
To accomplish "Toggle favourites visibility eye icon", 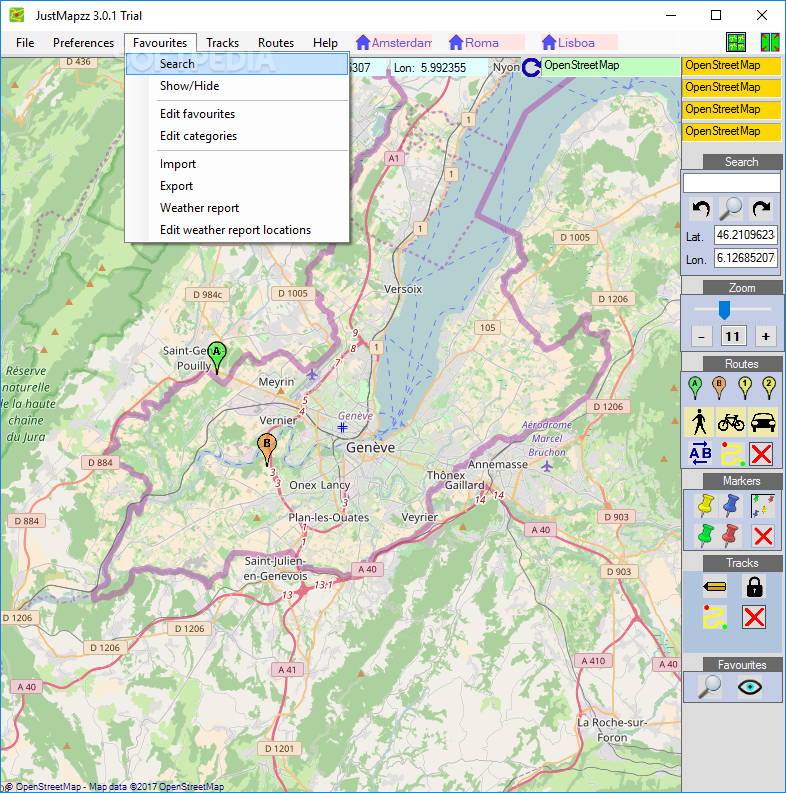I will pos(750,687).
